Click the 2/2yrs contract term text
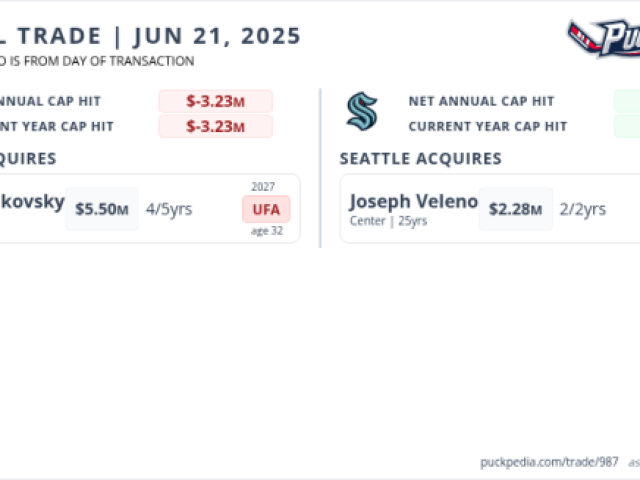The image size is (640, 480). pos(582,209)
